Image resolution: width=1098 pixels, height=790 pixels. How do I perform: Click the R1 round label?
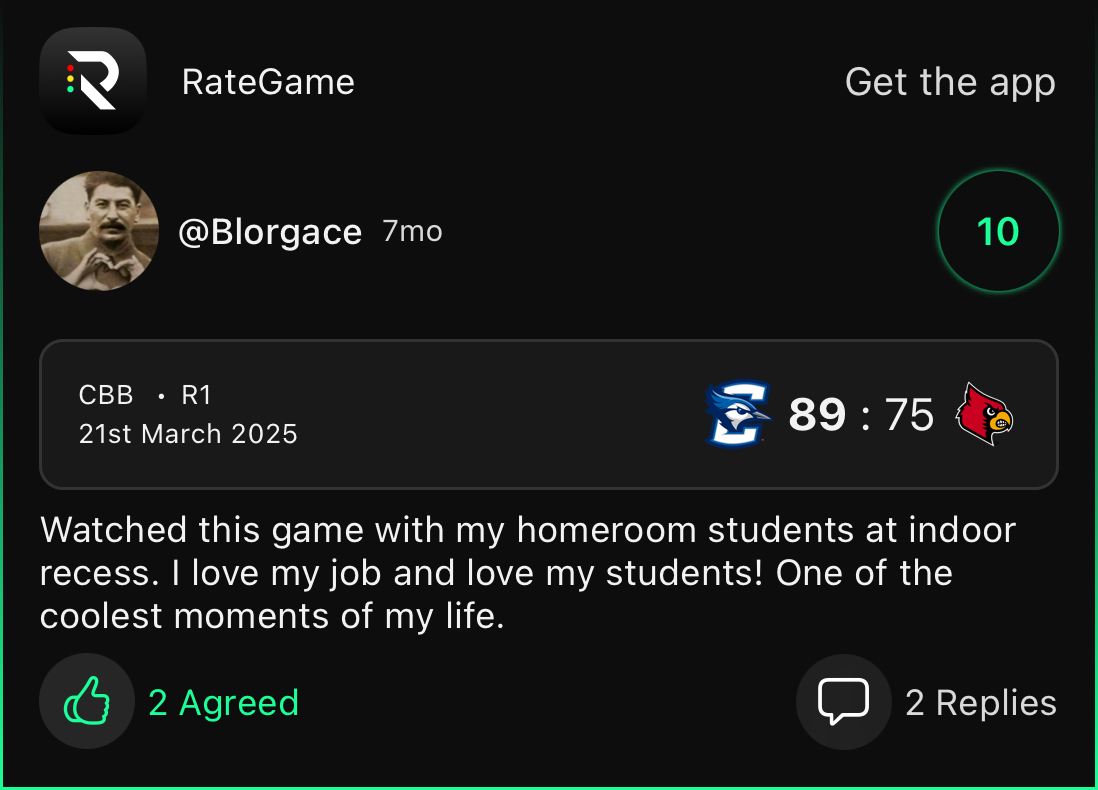pos(196,395)
